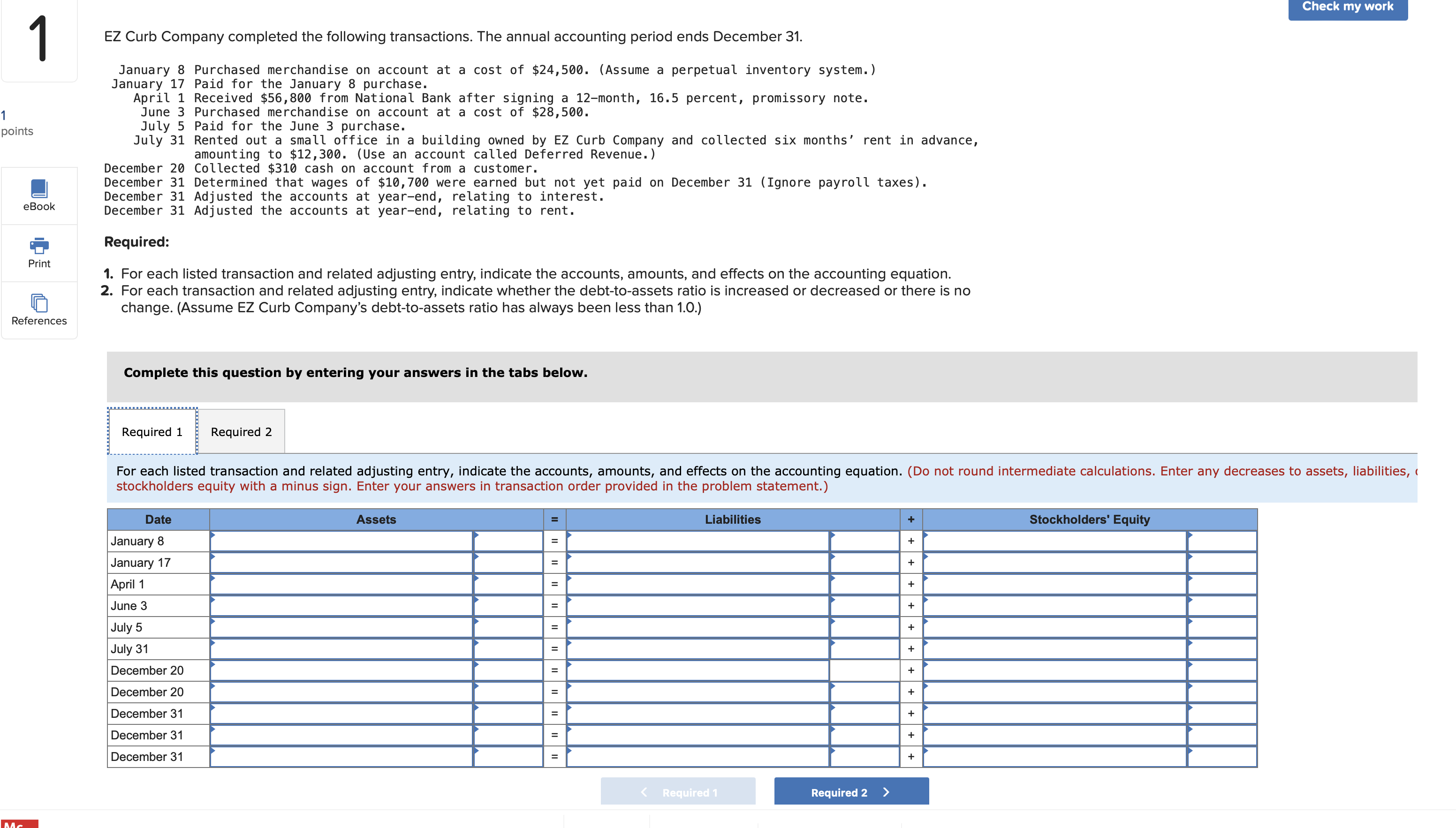The width and height of the screenshot is (1456, 828).
Task: Open January 17 Liabilities account dropdown
Action: tap(698, 563)
